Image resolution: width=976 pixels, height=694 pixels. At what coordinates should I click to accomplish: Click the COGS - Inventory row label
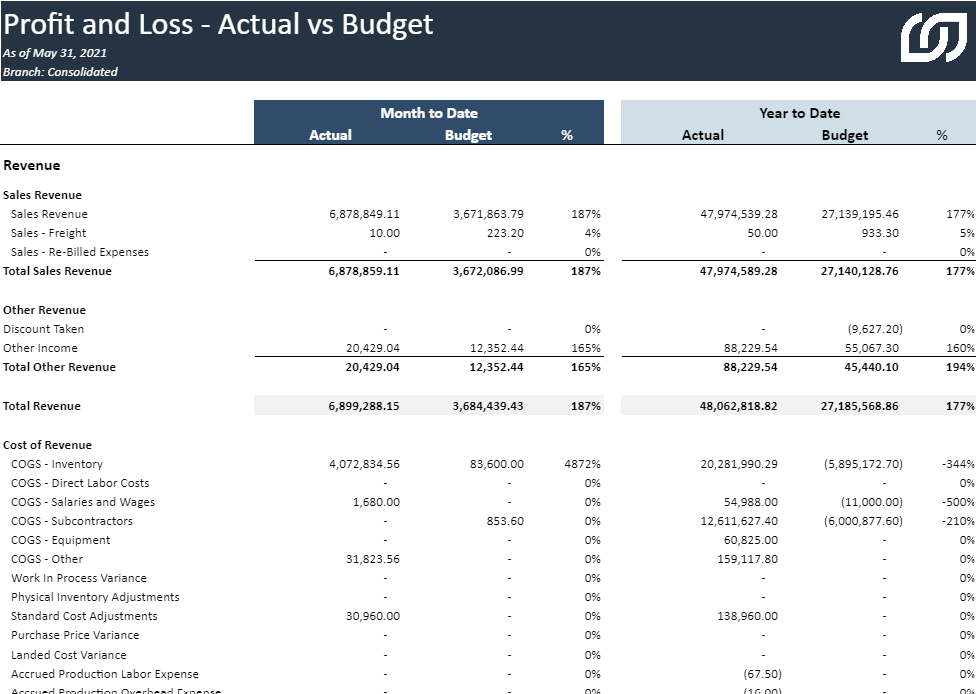pyautogui.click(x=57, y=464)
